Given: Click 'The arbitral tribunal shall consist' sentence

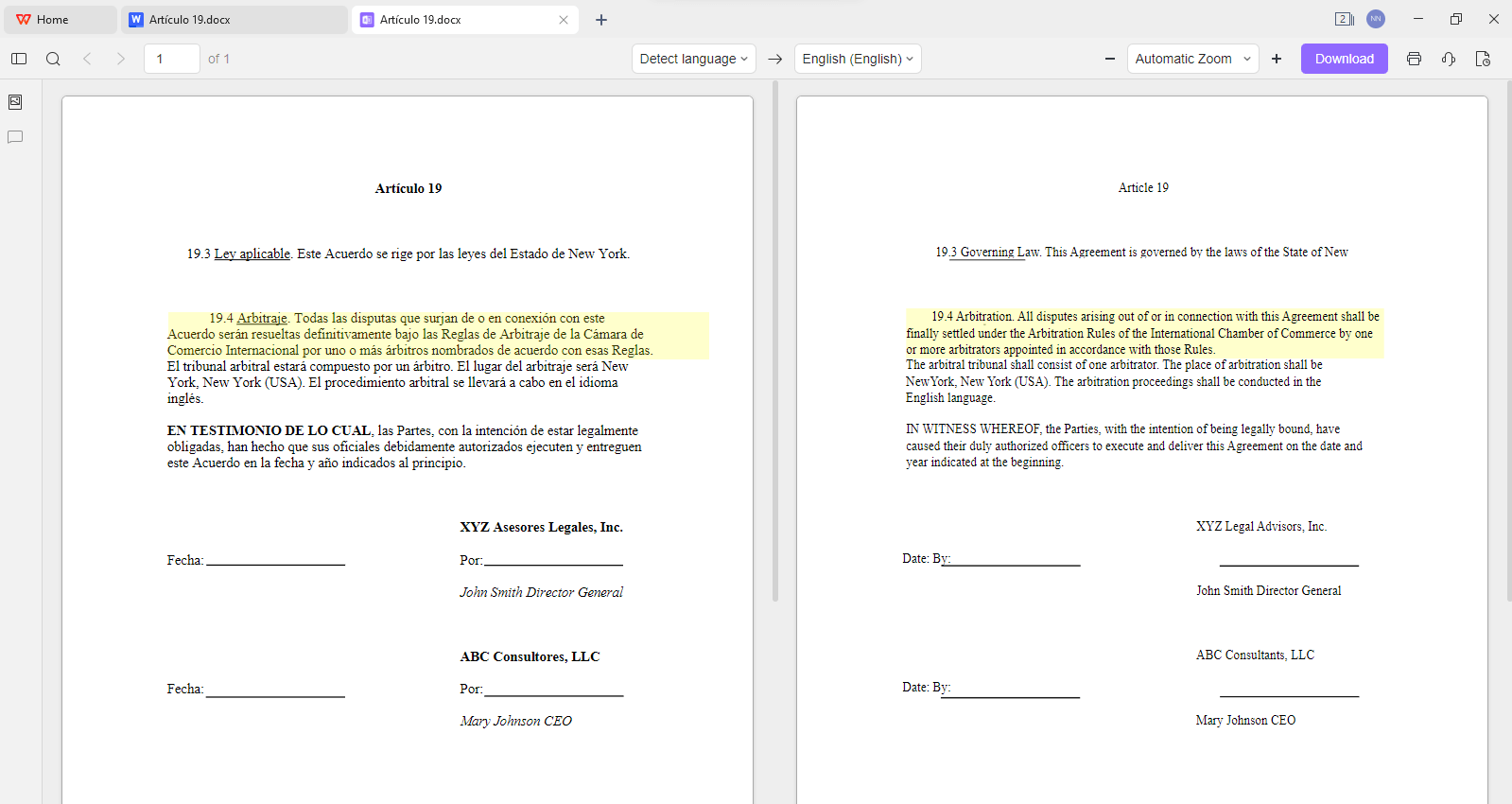Looking at the screenshot, I should (1033, 365).
